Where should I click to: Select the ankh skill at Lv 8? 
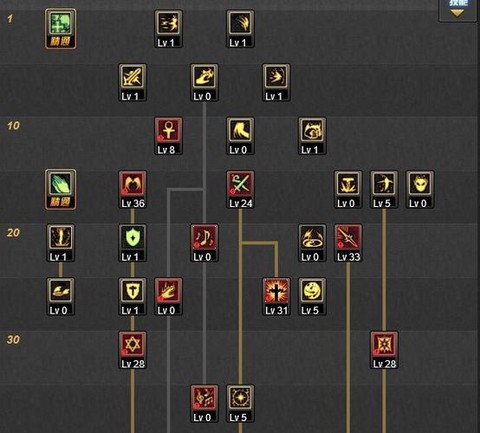(x=169, y=136)
